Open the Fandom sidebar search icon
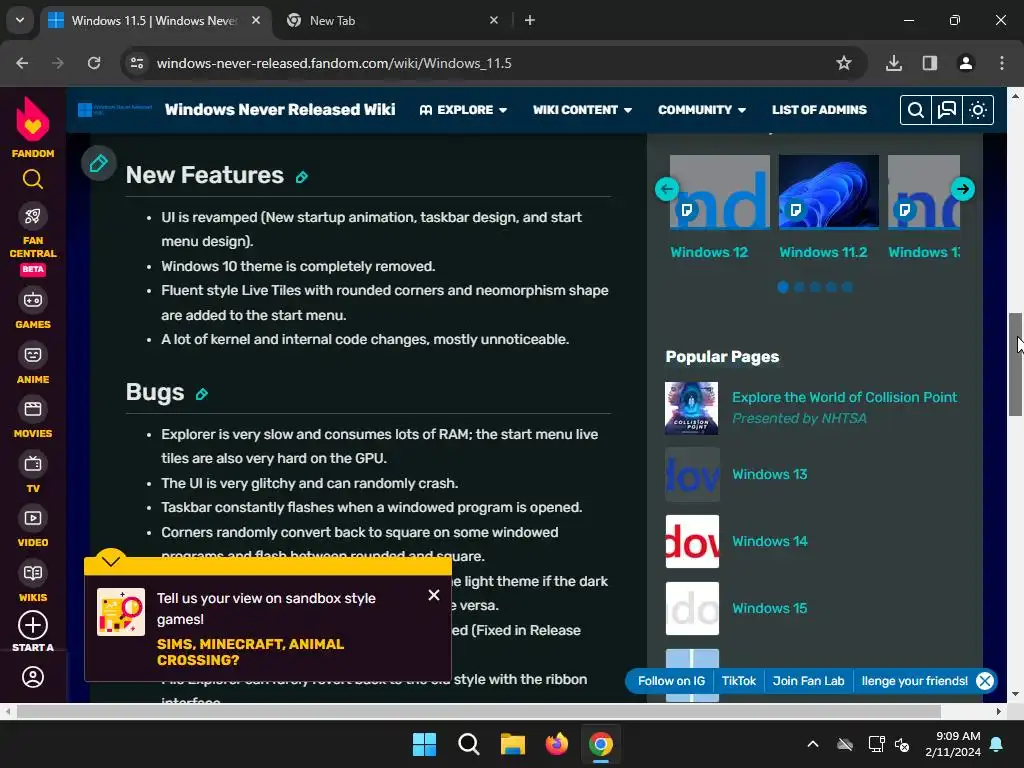Screen dimensions: 1024x768 click(x=33, y=179)
